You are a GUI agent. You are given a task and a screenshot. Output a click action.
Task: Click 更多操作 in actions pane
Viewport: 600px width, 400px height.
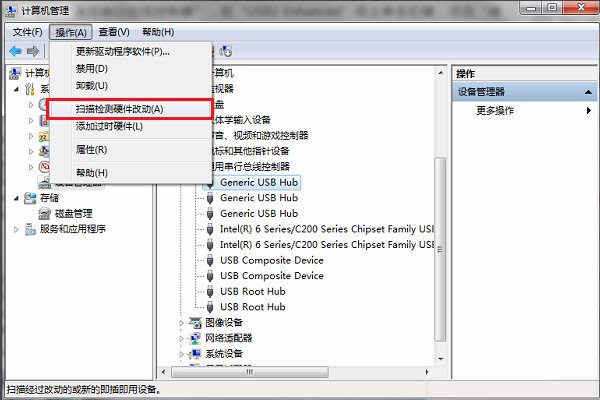[x=495, y=111]
